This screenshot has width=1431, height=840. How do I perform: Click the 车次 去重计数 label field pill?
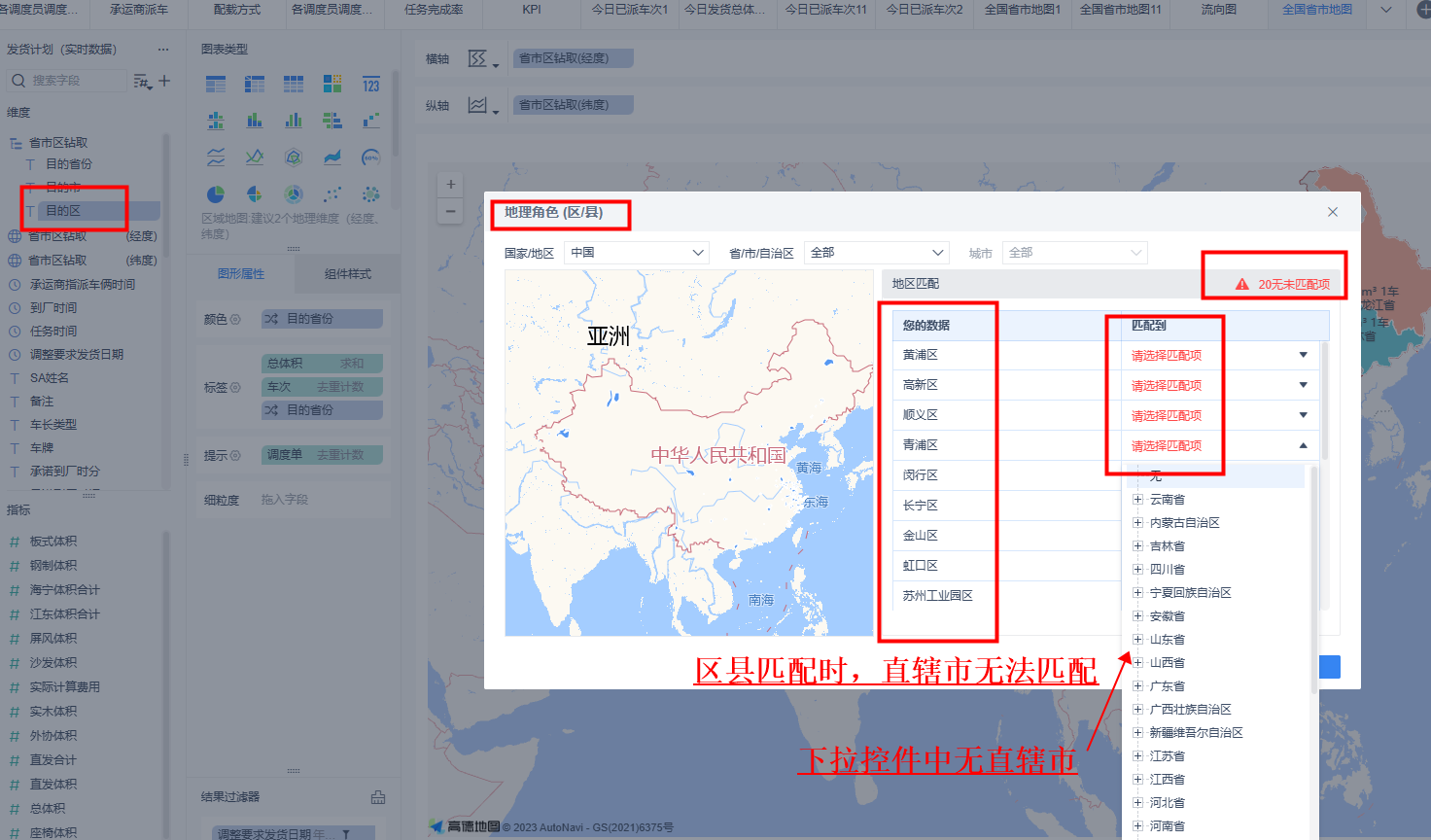click(x=322, y=387)
